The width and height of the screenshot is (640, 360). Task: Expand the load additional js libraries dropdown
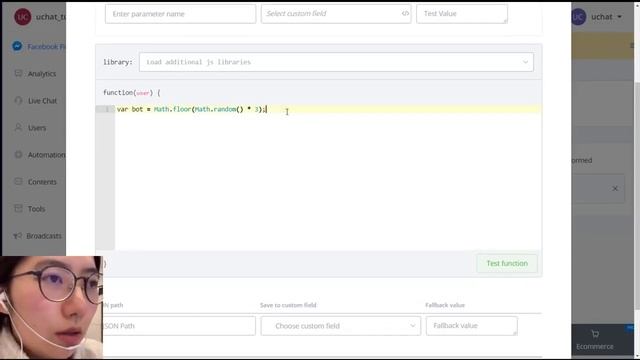click(336, 62)
